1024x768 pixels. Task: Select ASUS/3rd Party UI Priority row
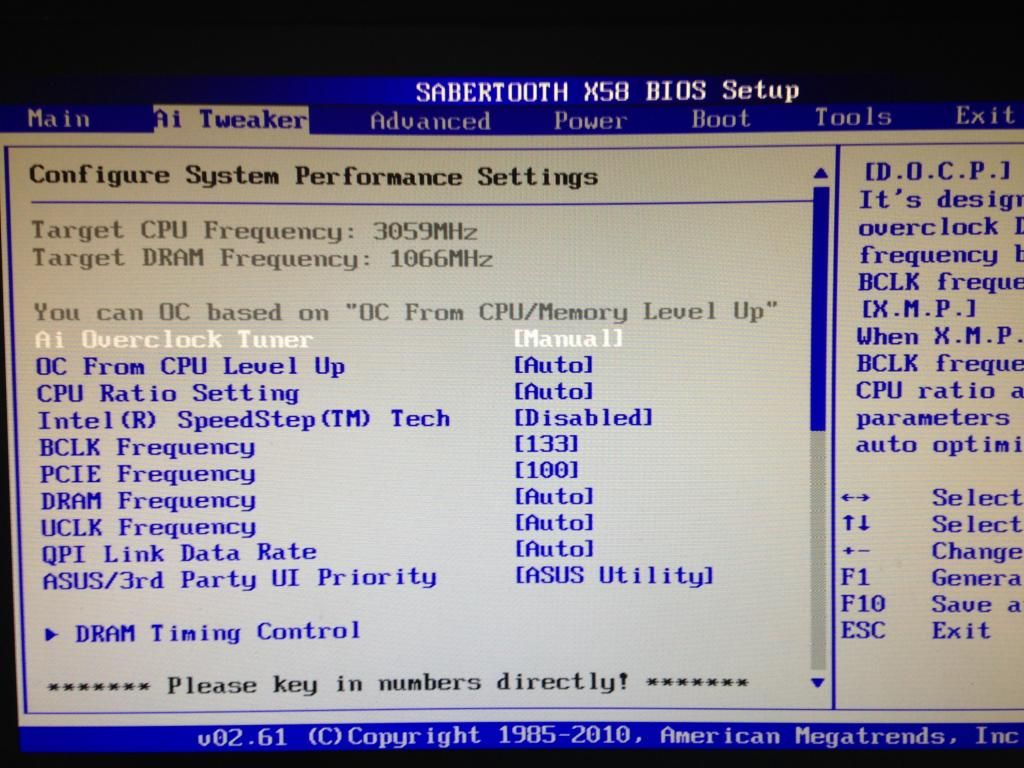(240, 579)
